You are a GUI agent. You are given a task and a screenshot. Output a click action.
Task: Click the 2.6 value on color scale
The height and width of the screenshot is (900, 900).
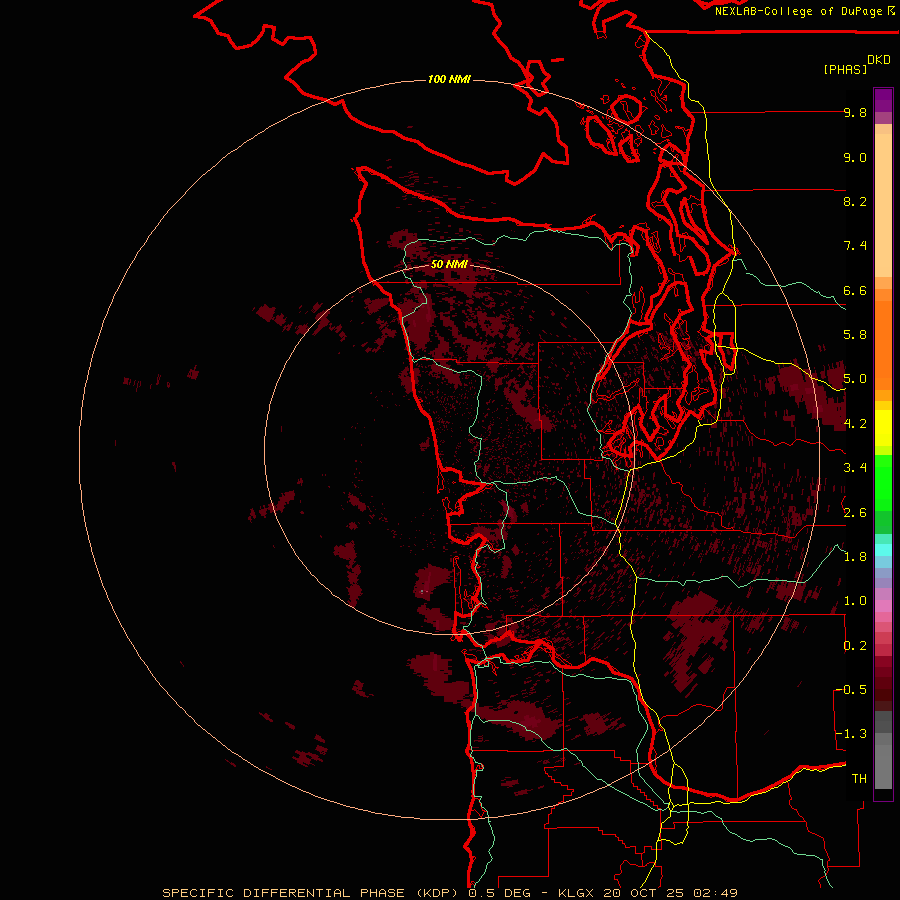[x=855, y=513]
